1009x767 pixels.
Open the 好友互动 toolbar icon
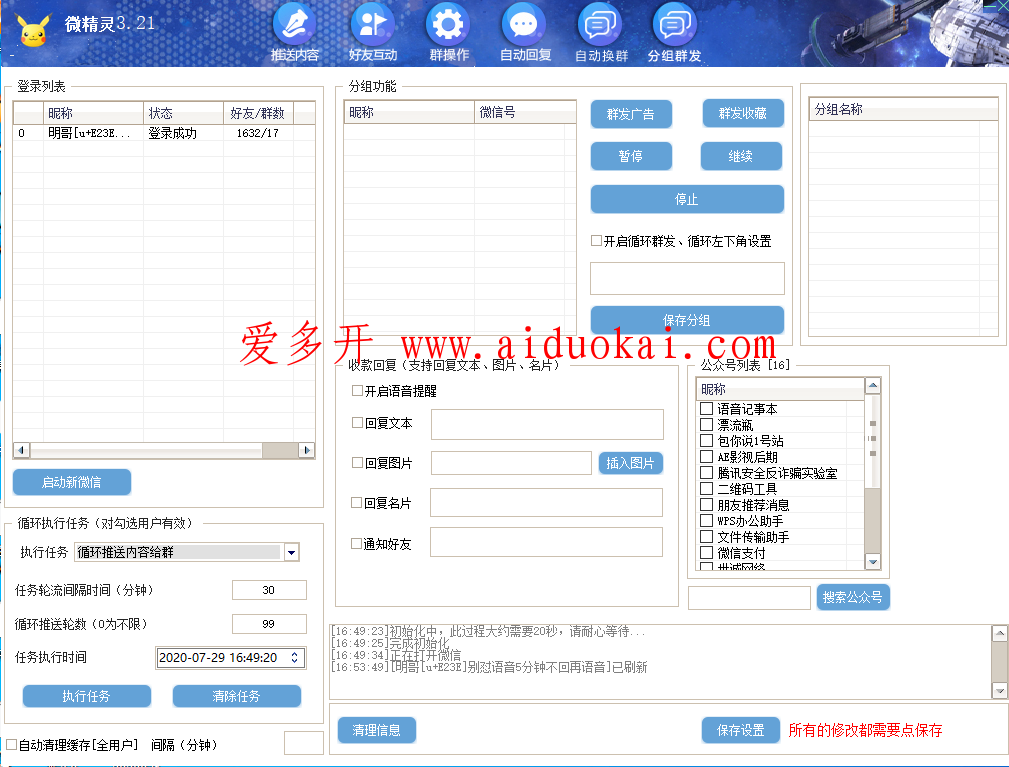click(x=373, y=33)
